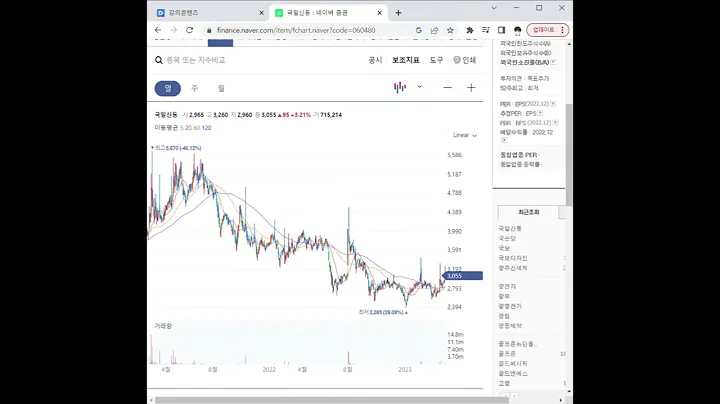Click the help icon next to 외국인소진율(B/A)
The width and height of the screenshot is (720, 404).
(553, 62)
